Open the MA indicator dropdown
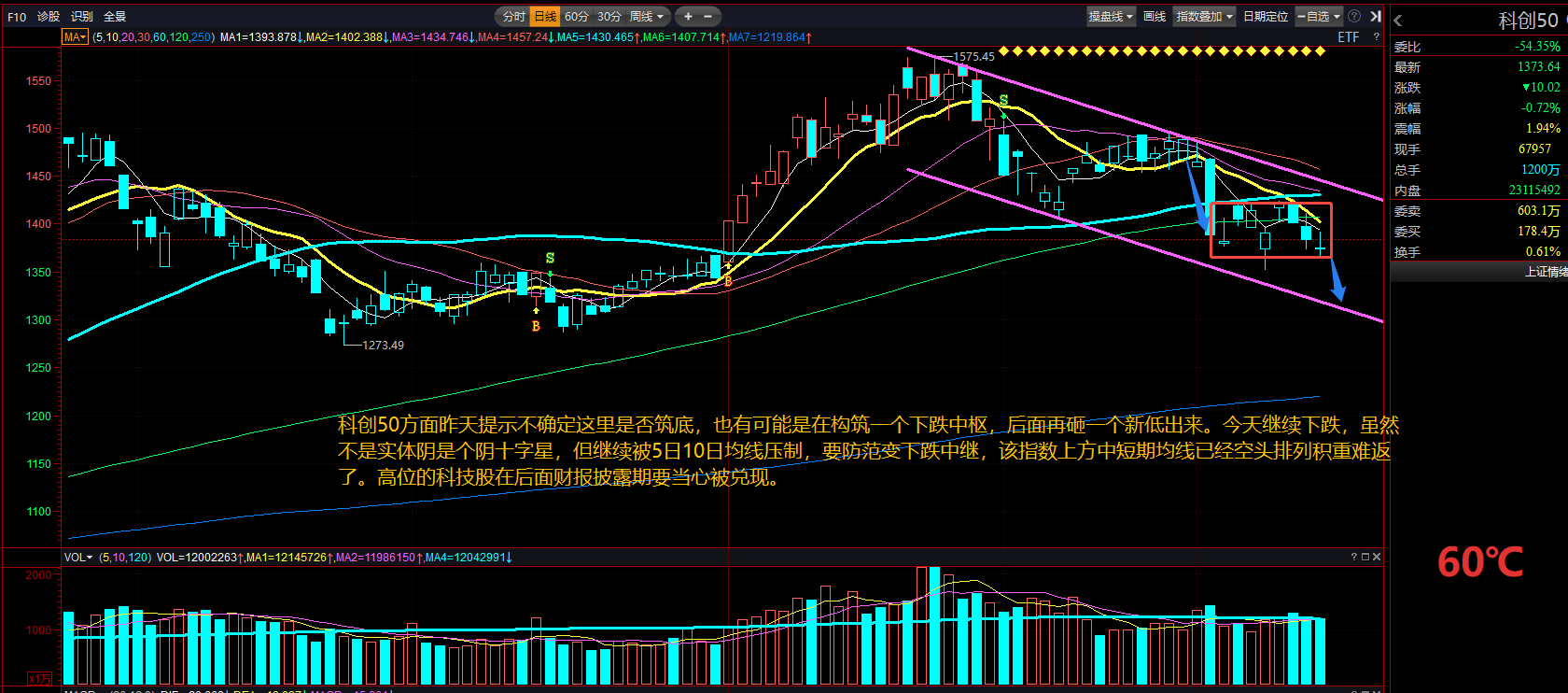This screenshot has height=693, width=1568. (75, 37)
